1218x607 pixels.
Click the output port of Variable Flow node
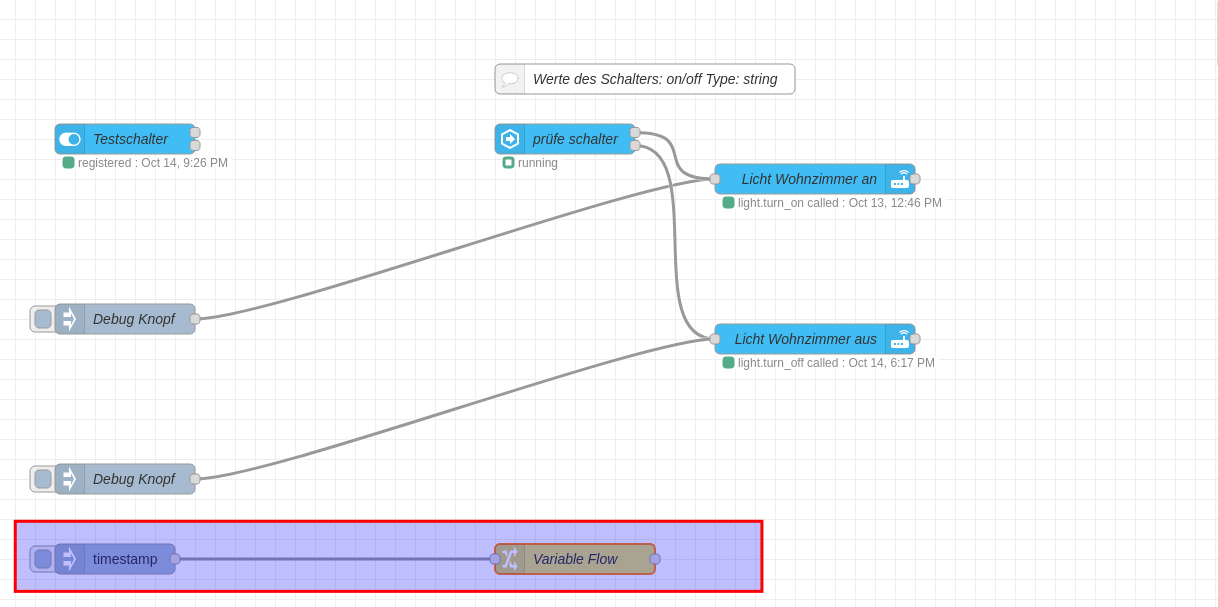coord(655,559)
